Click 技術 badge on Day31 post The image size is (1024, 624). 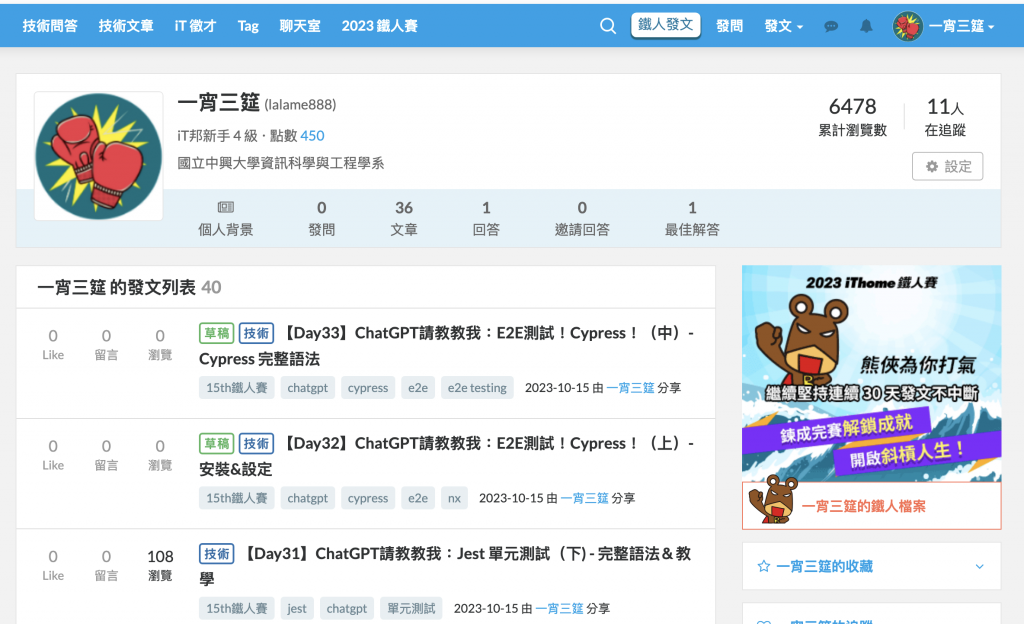pos(217,554)
